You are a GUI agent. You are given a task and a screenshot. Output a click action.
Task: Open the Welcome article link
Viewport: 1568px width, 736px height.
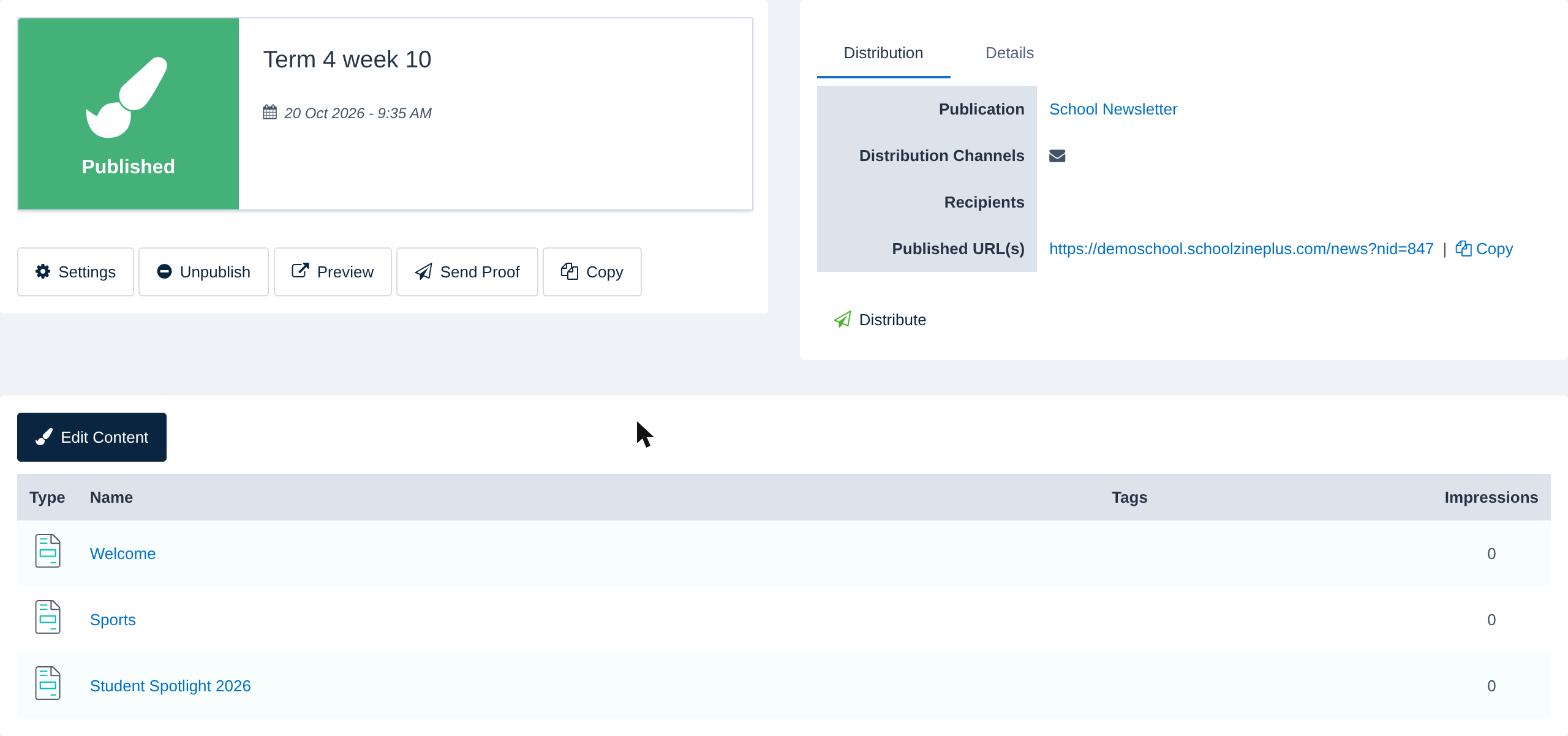click(x=123, y=554)
